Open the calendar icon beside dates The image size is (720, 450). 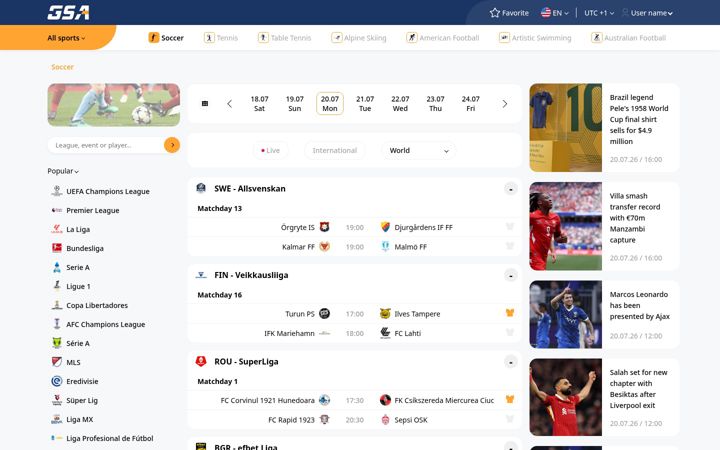tap(205, 104)
